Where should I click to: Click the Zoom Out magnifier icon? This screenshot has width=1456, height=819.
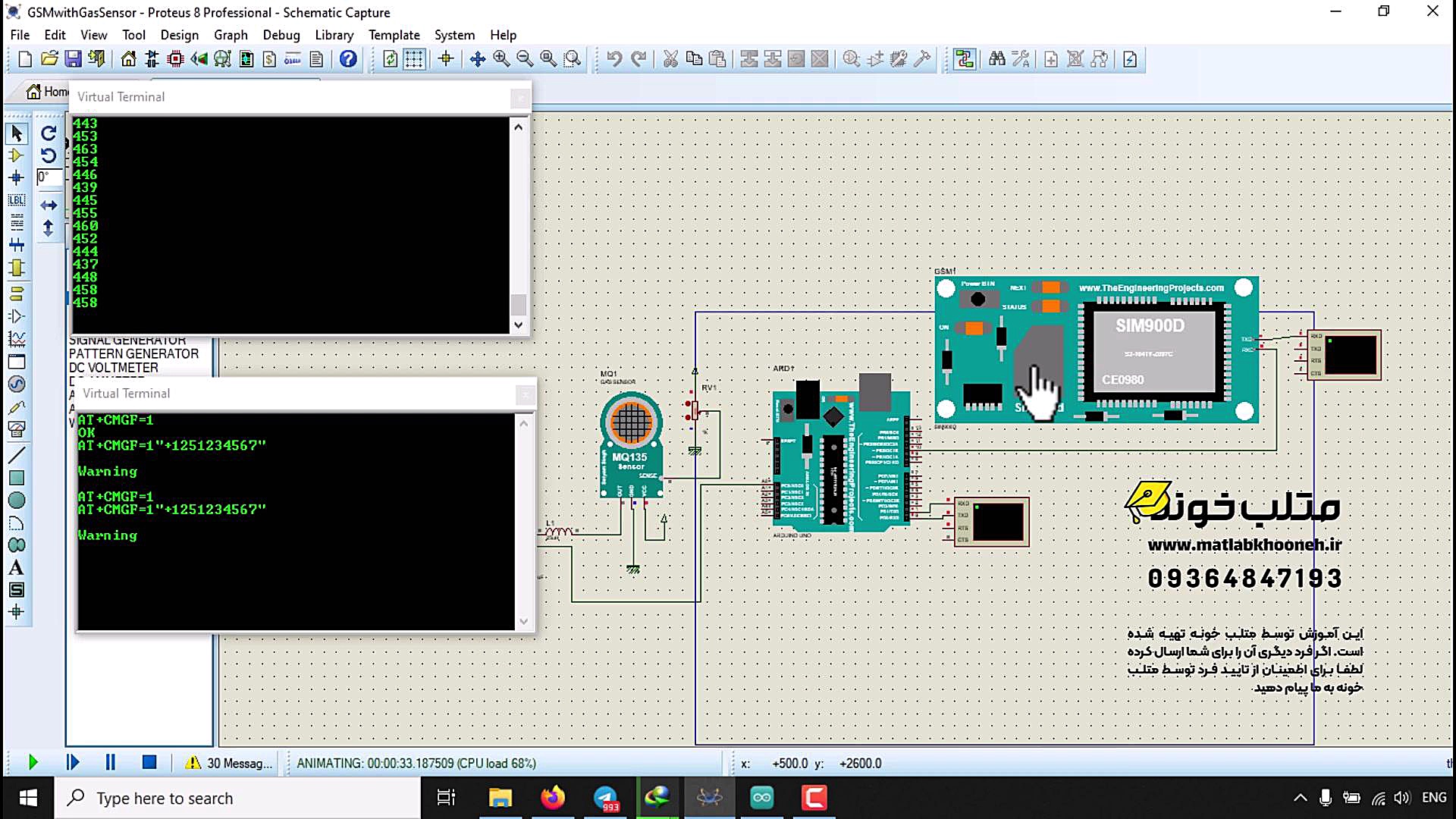(525, 59)
